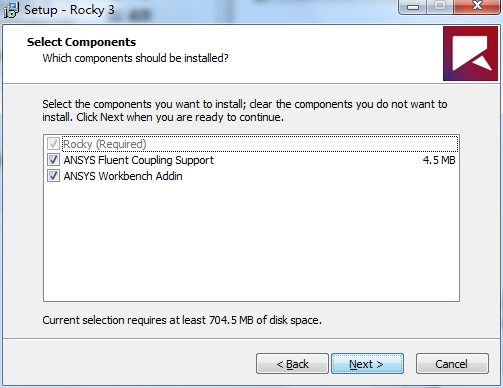Continue installation with the Next button
This screenshot has height=388, width=503.
pos(367,364)
